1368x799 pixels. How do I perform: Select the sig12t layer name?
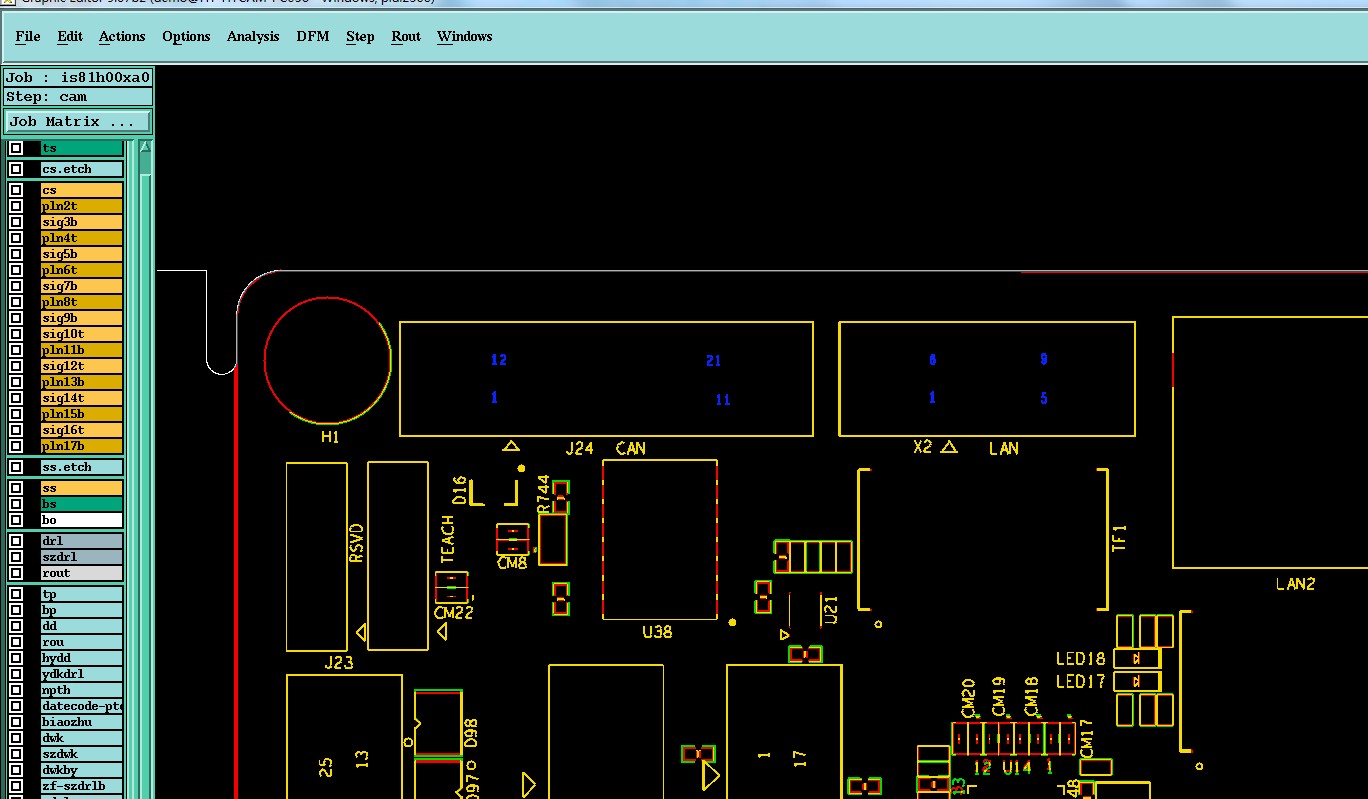tap(82, 366)
